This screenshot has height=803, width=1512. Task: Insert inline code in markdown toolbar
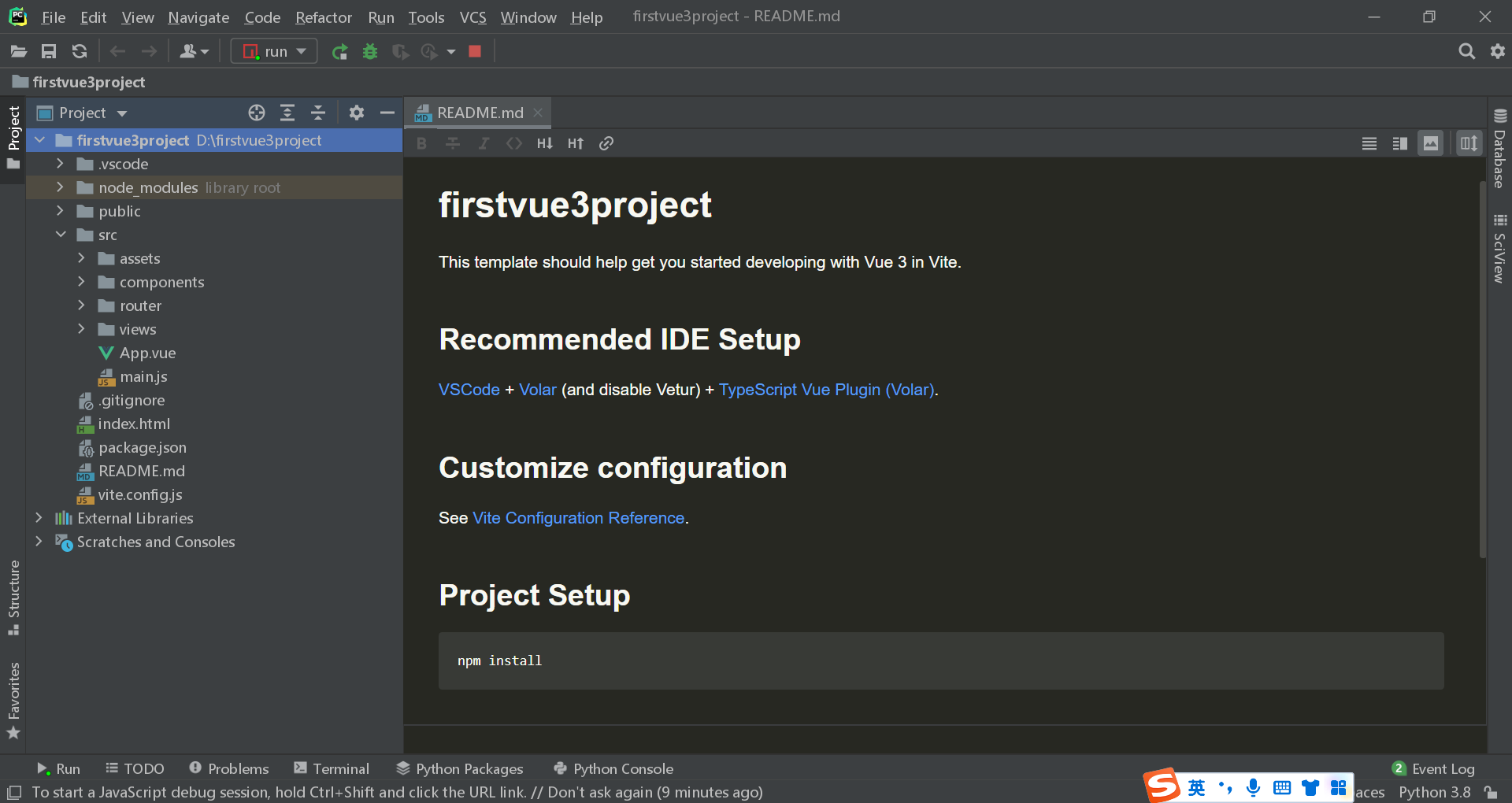click(514, 143)
